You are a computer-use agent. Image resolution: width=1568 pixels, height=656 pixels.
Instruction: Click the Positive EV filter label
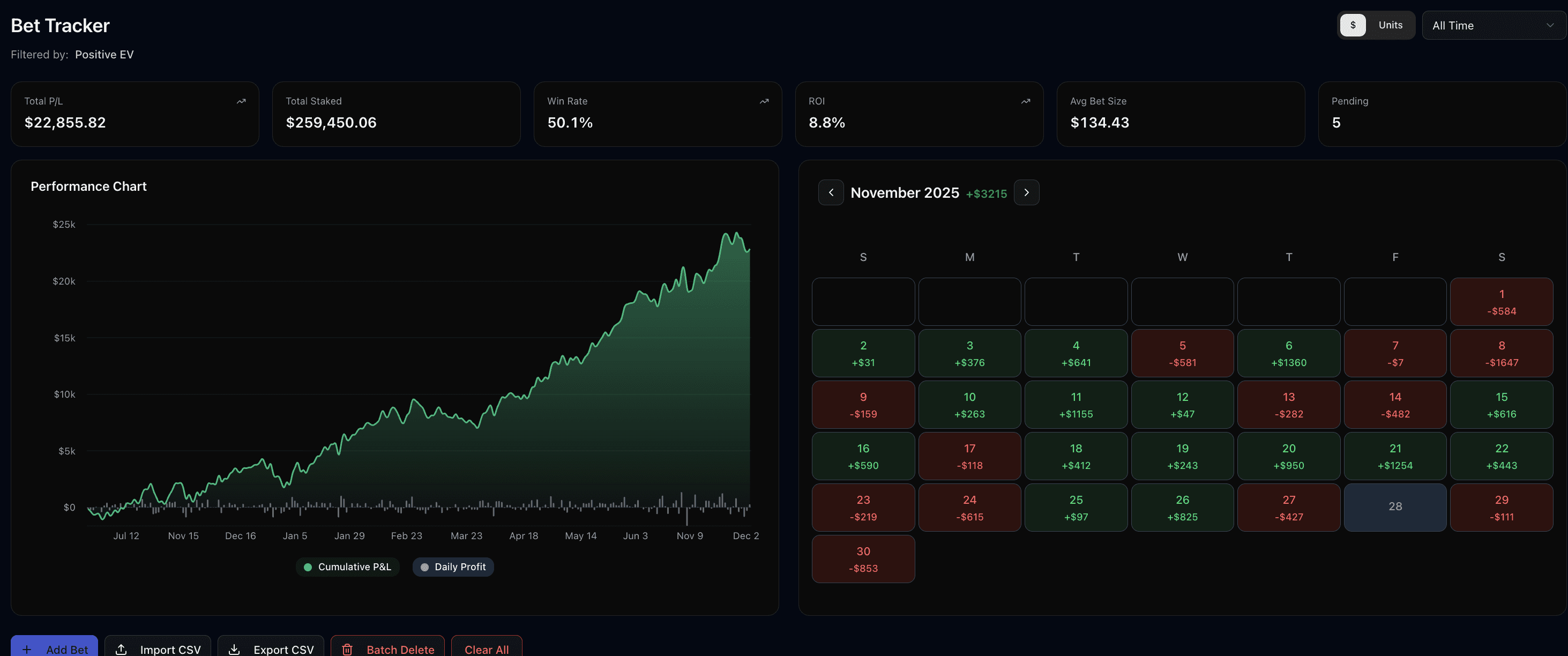coord(104,55)
